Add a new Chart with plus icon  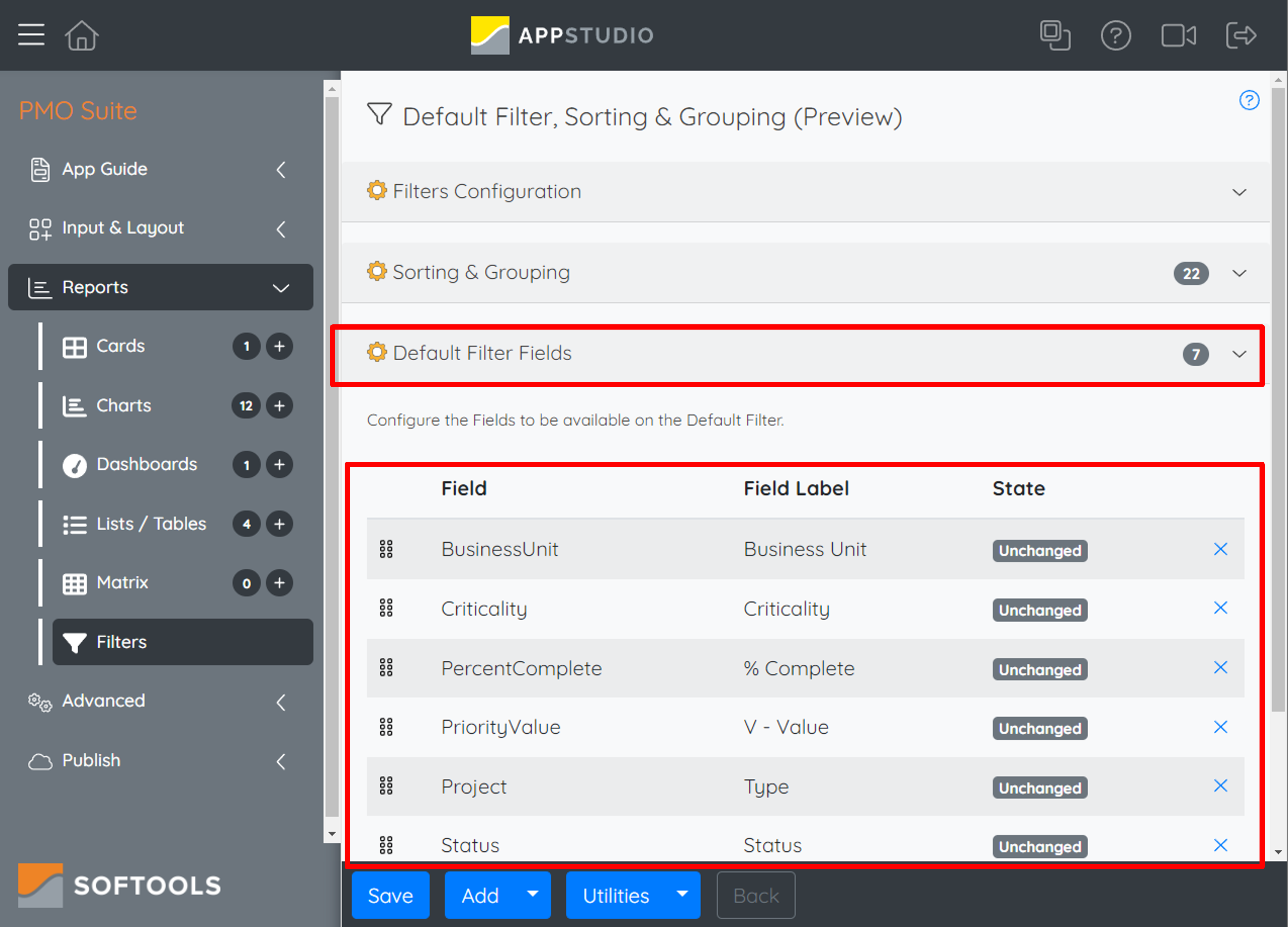coord(279,405)
